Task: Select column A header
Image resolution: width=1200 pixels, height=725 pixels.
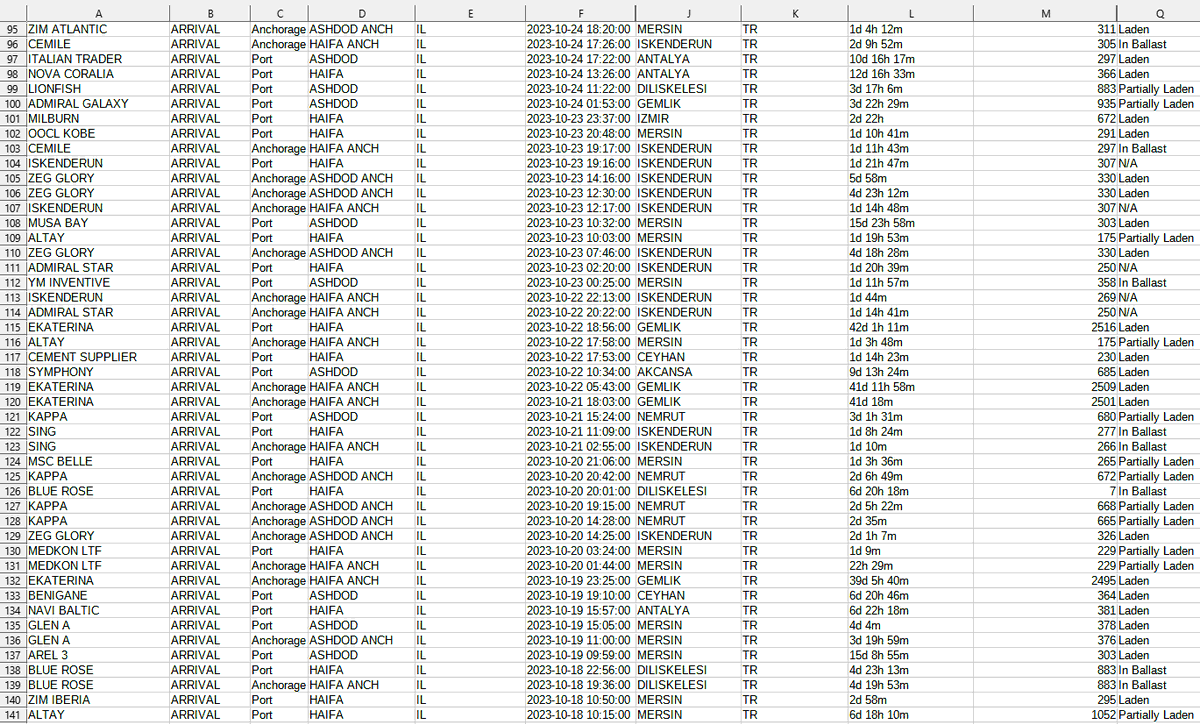Action: [x=97, y=13]
